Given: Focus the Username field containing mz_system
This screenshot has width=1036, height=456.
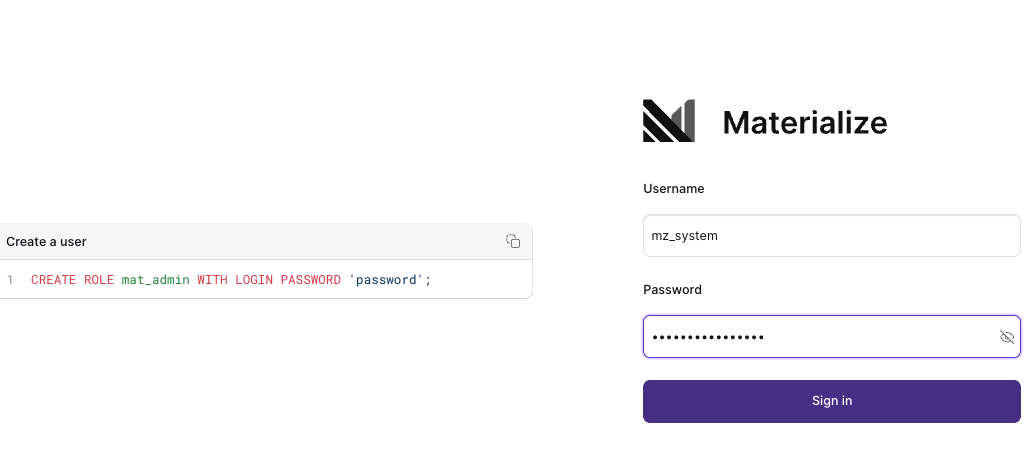Looking at the screenshot, I should point(830,236).
